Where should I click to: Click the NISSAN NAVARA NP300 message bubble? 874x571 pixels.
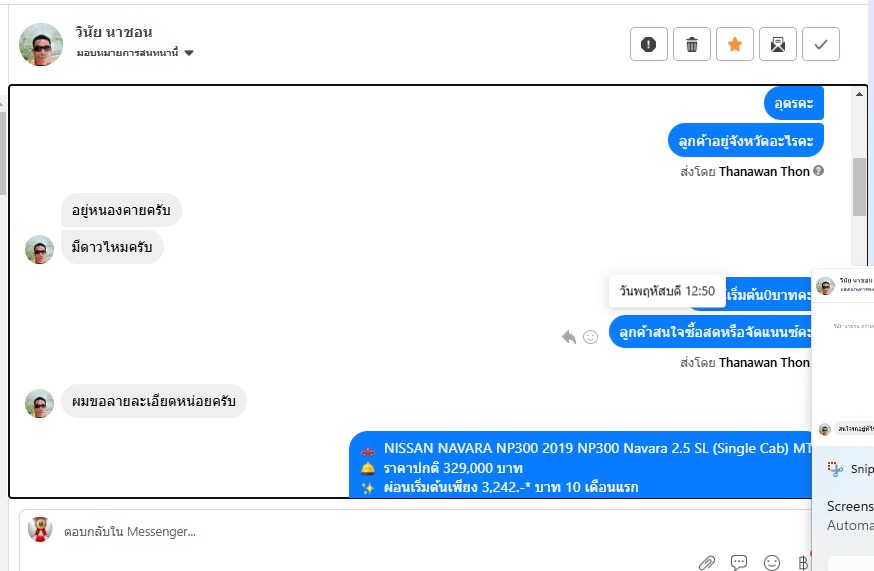click(580, 464)
